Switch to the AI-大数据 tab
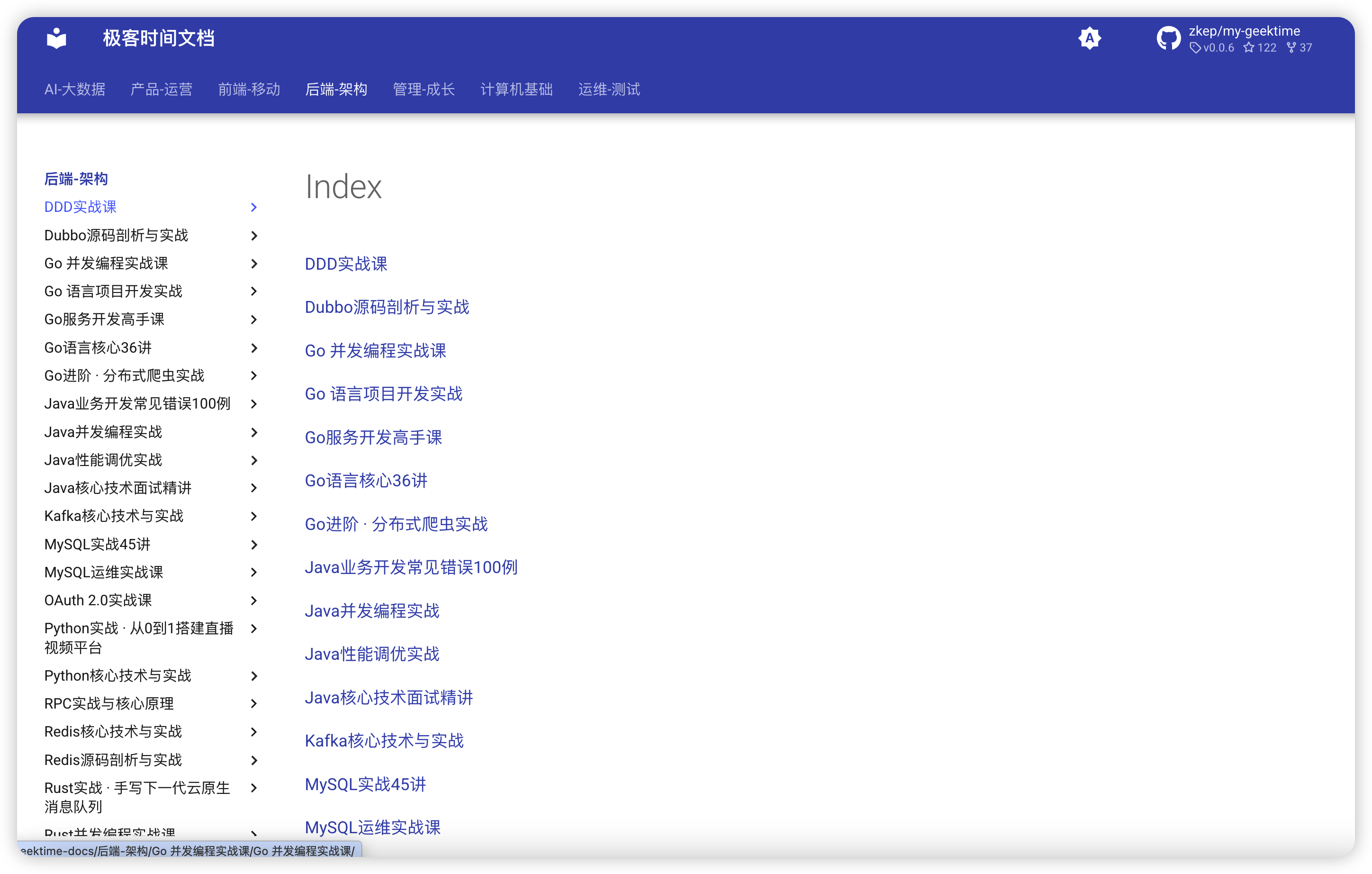 [x=75, y=90]
